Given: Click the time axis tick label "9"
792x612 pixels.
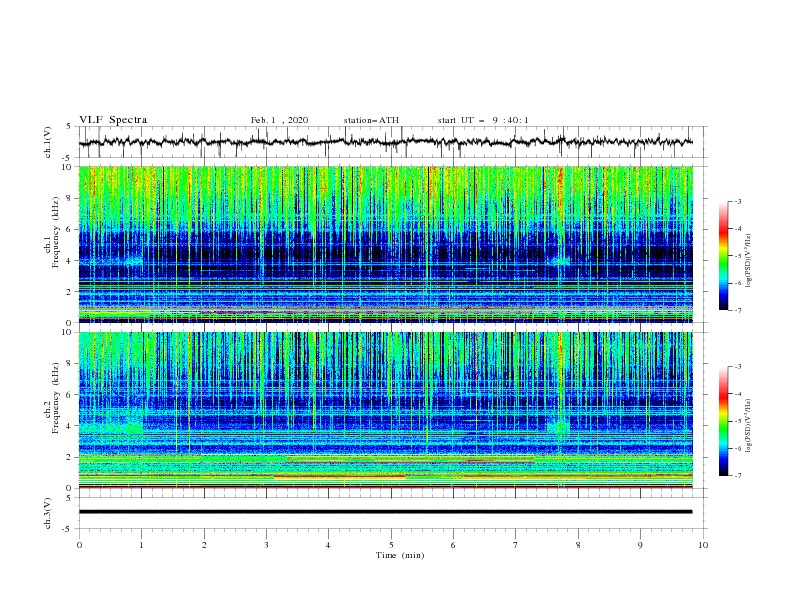Looking at the screenshot, I should click(640, 545).
